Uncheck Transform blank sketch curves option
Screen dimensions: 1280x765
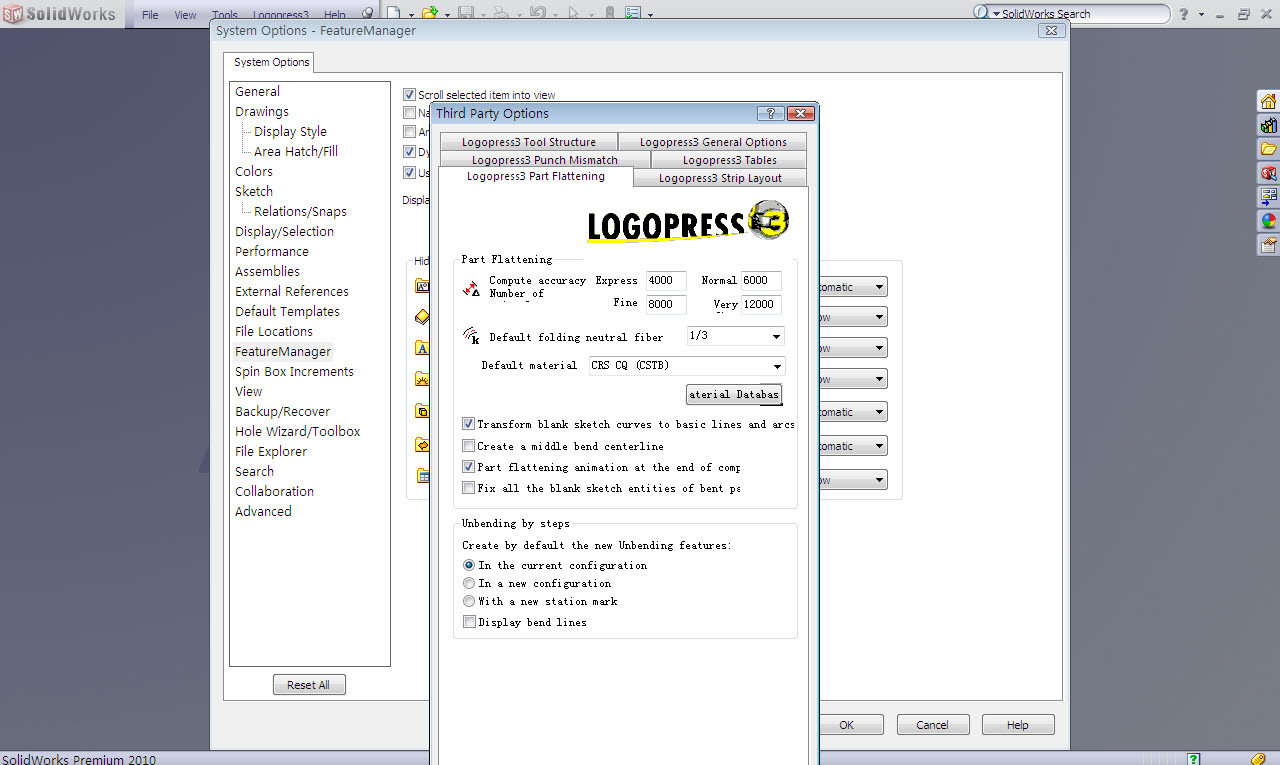468,425
